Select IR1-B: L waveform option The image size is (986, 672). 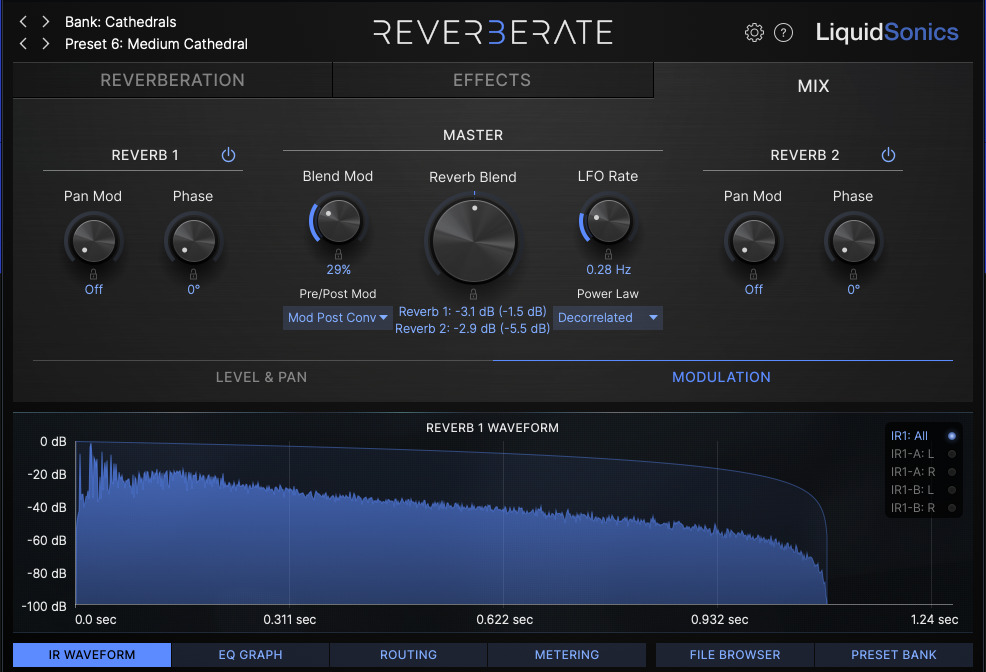(923, 489)
